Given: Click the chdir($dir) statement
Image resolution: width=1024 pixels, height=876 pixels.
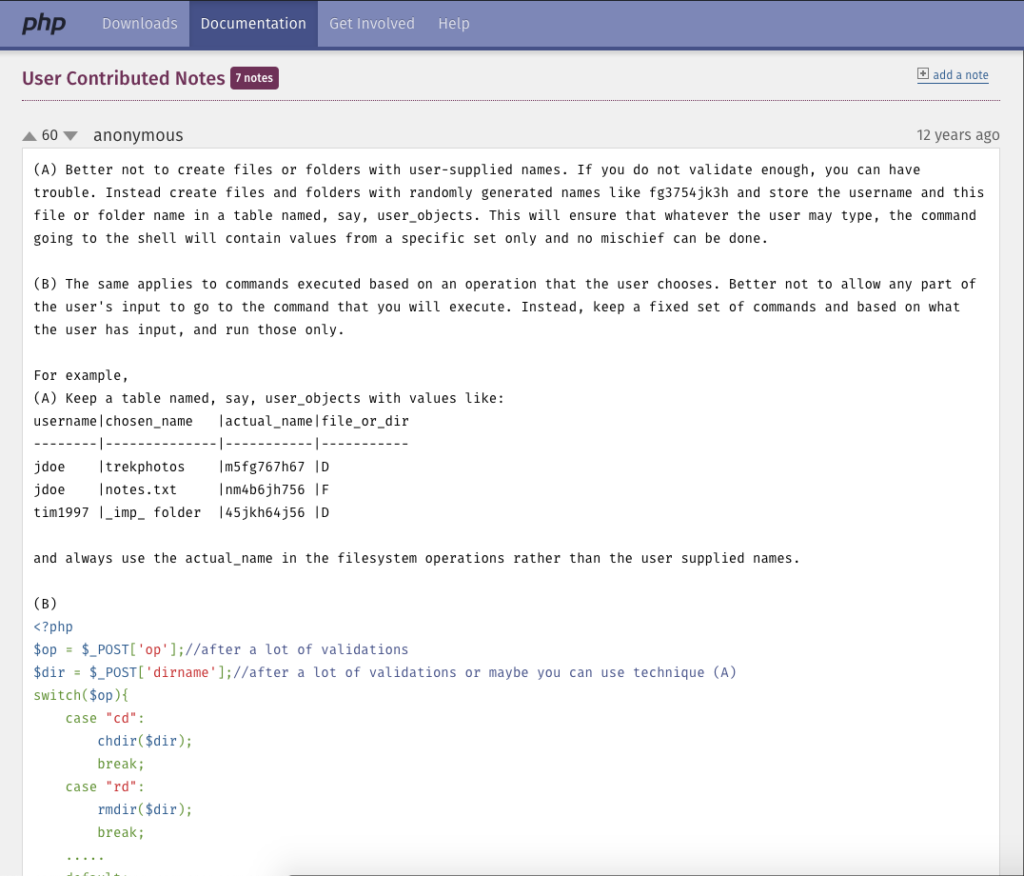Looking at the screenshot, I should pyautogui.click(x=144, y=741).
